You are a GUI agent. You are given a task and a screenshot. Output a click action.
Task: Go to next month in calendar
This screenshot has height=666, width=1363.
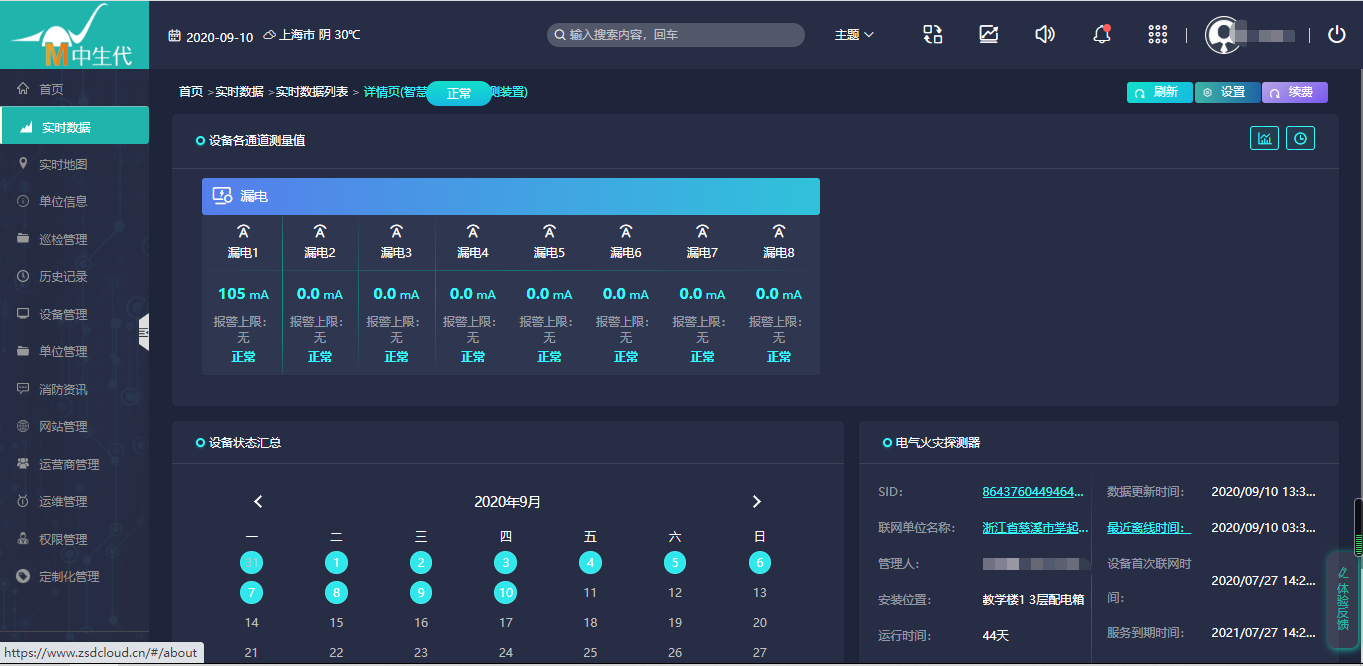click(x=756, y=502)
